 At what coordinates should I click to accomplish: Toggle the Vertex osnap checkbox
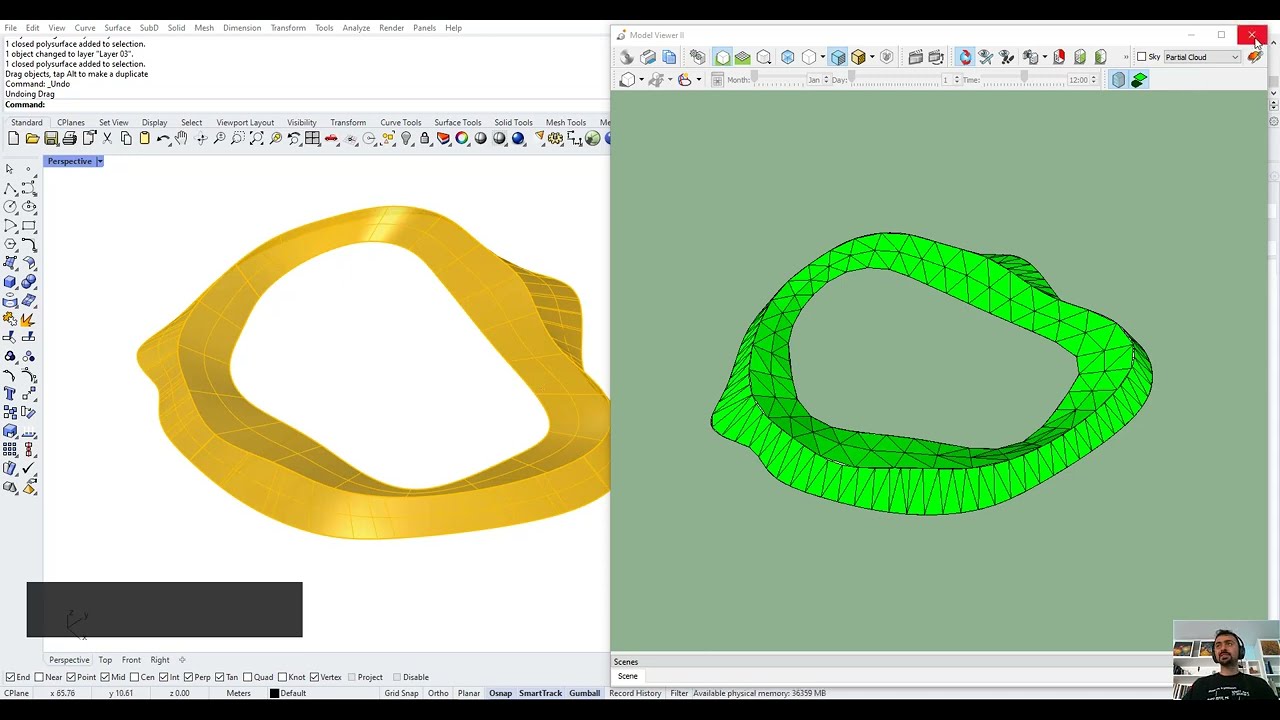coord(314,677)
